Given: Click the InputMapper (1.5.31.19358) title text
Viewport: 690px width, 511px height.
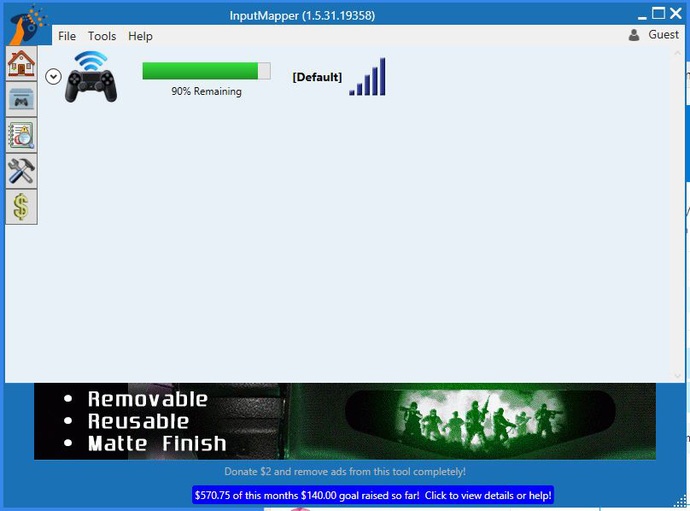Looking at the screenshot, I should click(x=302, y=16).
